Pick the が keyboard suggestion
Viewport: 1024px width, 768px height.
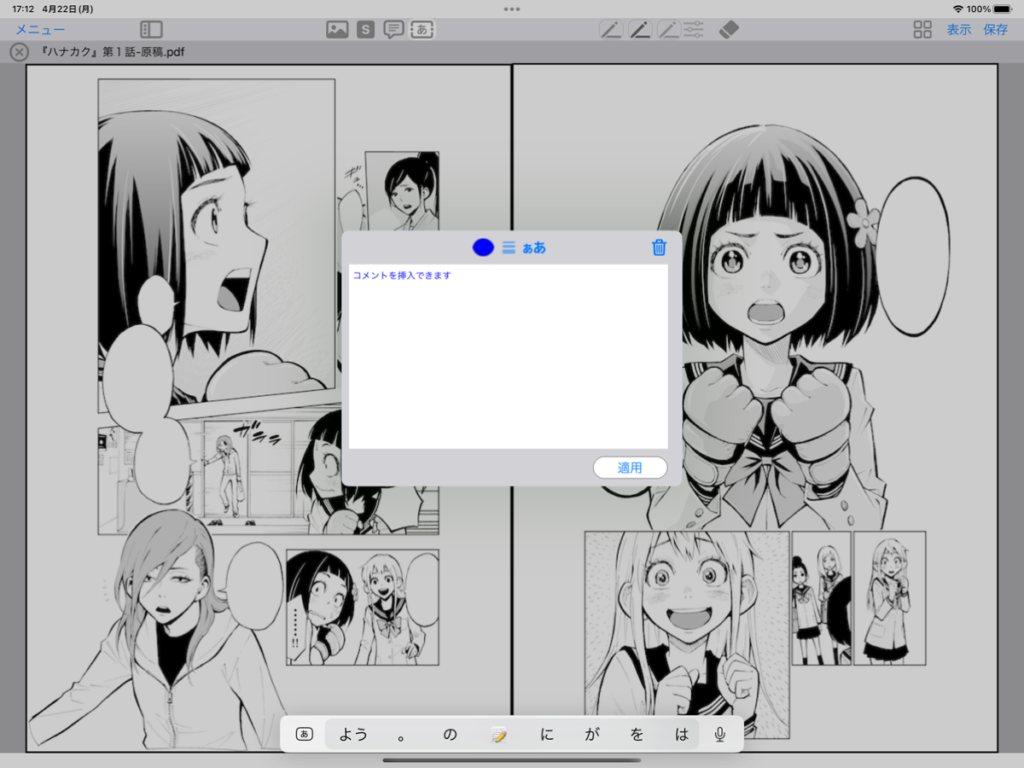click(592, 734)
